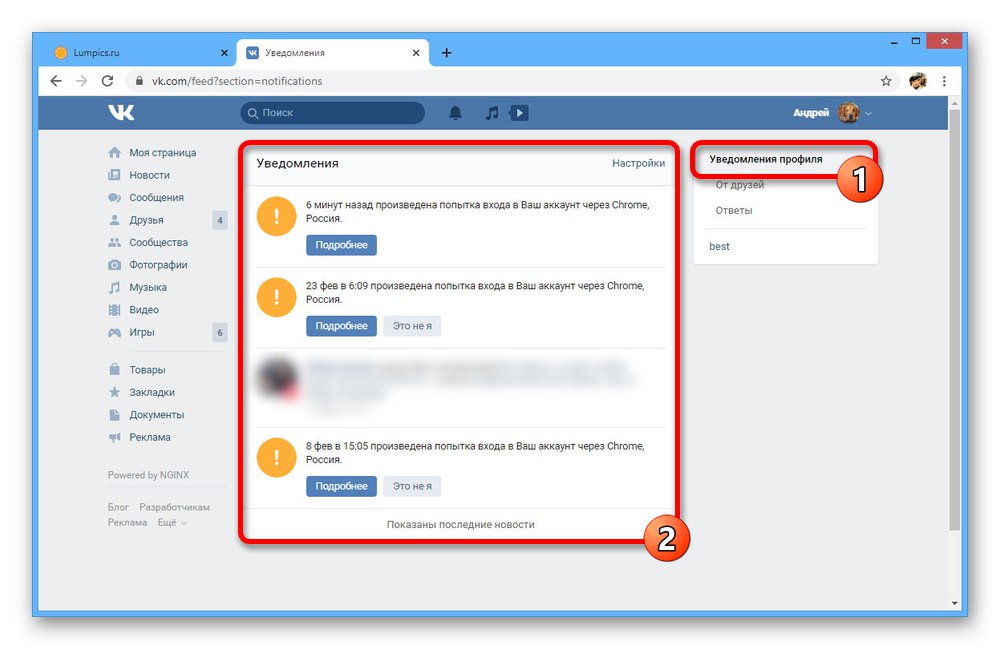Click the orange warning icon of 6 минут назад alert

276,216
